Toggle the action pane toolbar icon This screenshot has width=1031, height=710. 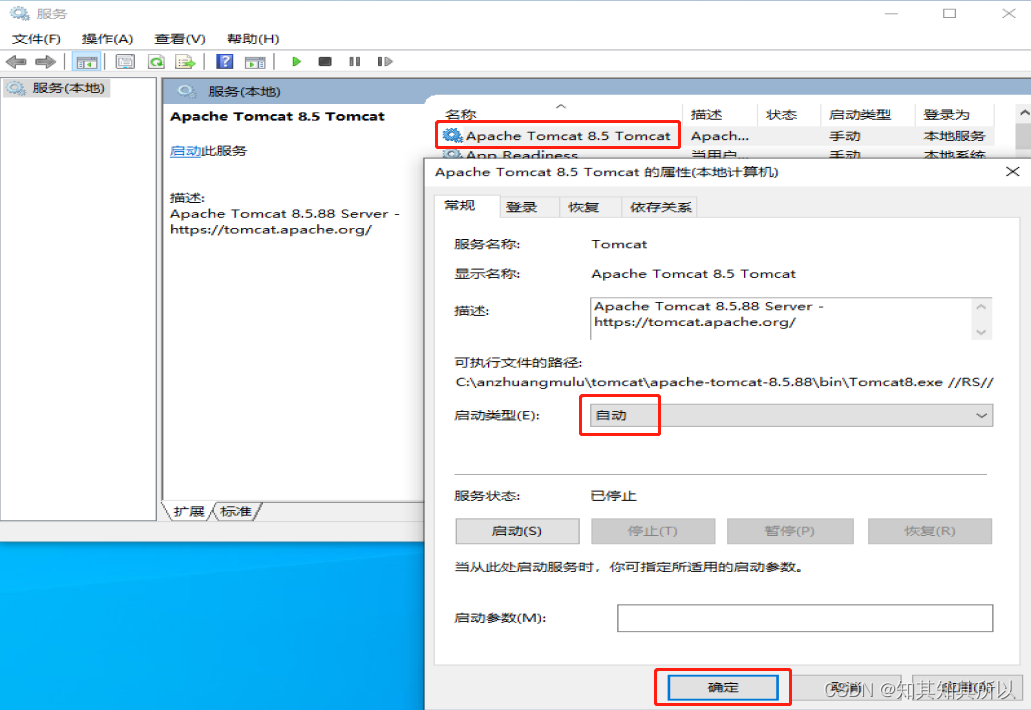255,62
